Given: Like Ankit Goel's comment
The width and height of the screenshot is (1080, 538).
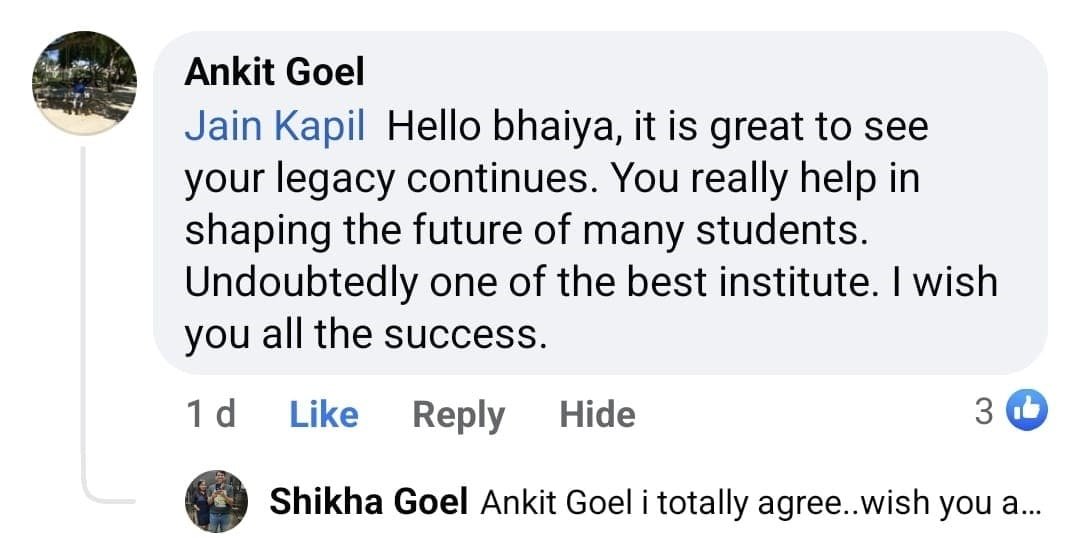Looking at the screenshot, I should coord(323,414).
